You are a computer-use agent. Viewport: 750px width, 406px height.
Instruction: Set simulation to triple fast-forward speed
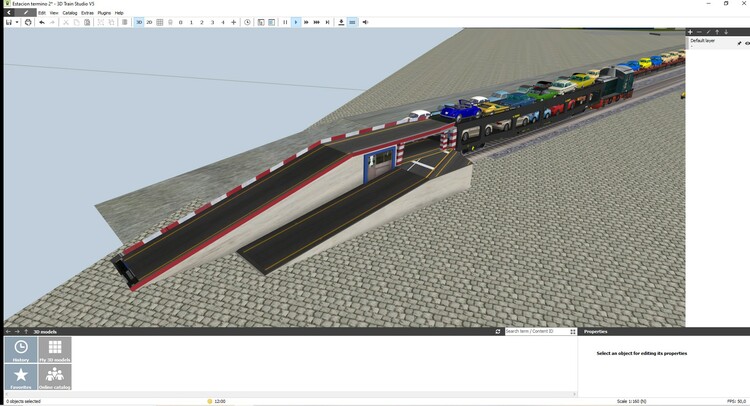[317, 22]
